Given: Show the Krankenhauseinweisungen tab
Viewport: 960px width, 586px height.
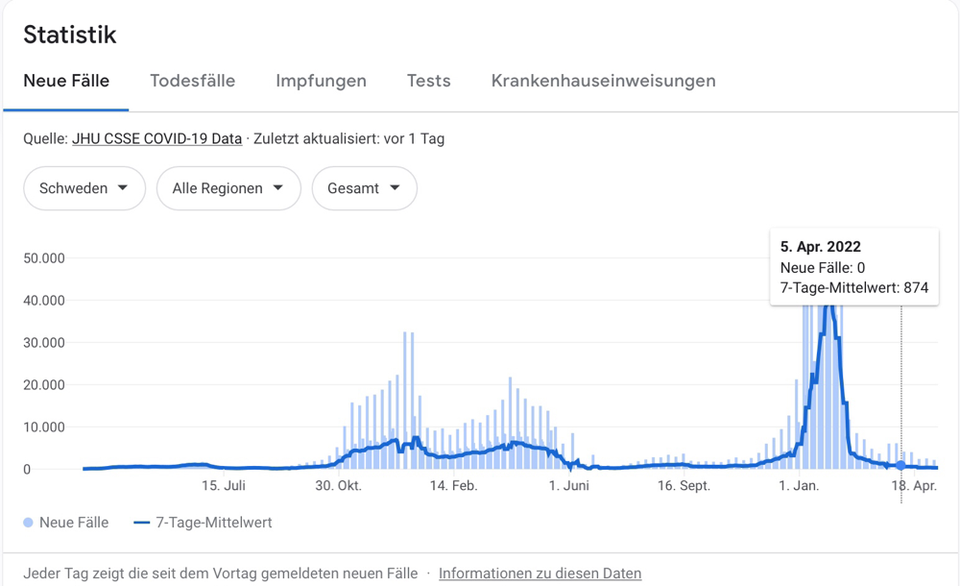Looking at the screenshot, I should (x=603, y=81).
